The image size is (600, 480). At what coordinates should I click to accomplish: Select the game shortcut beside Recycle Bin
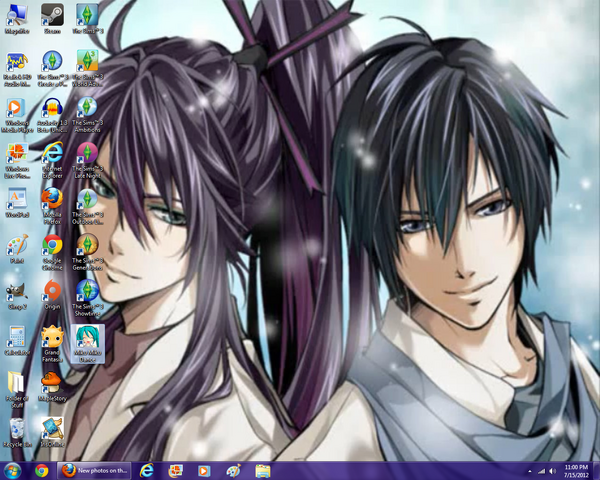[x=52, y=433]
